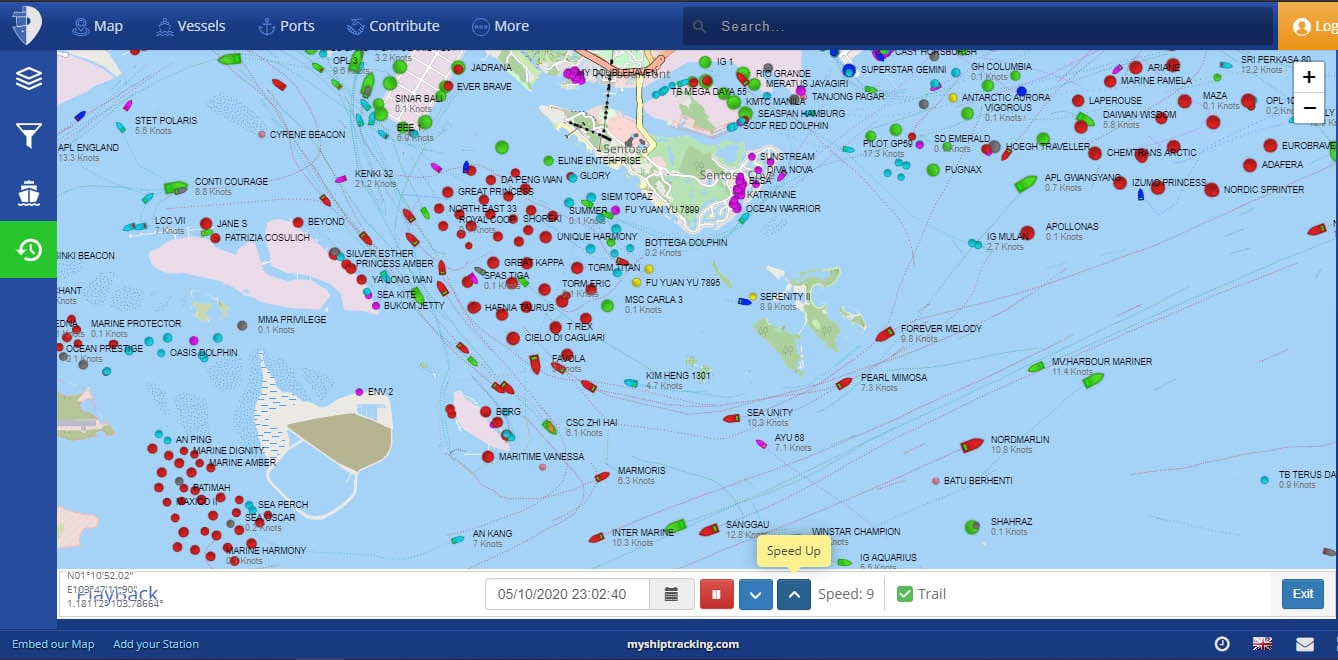Change language via UK flag icon

1263,644
